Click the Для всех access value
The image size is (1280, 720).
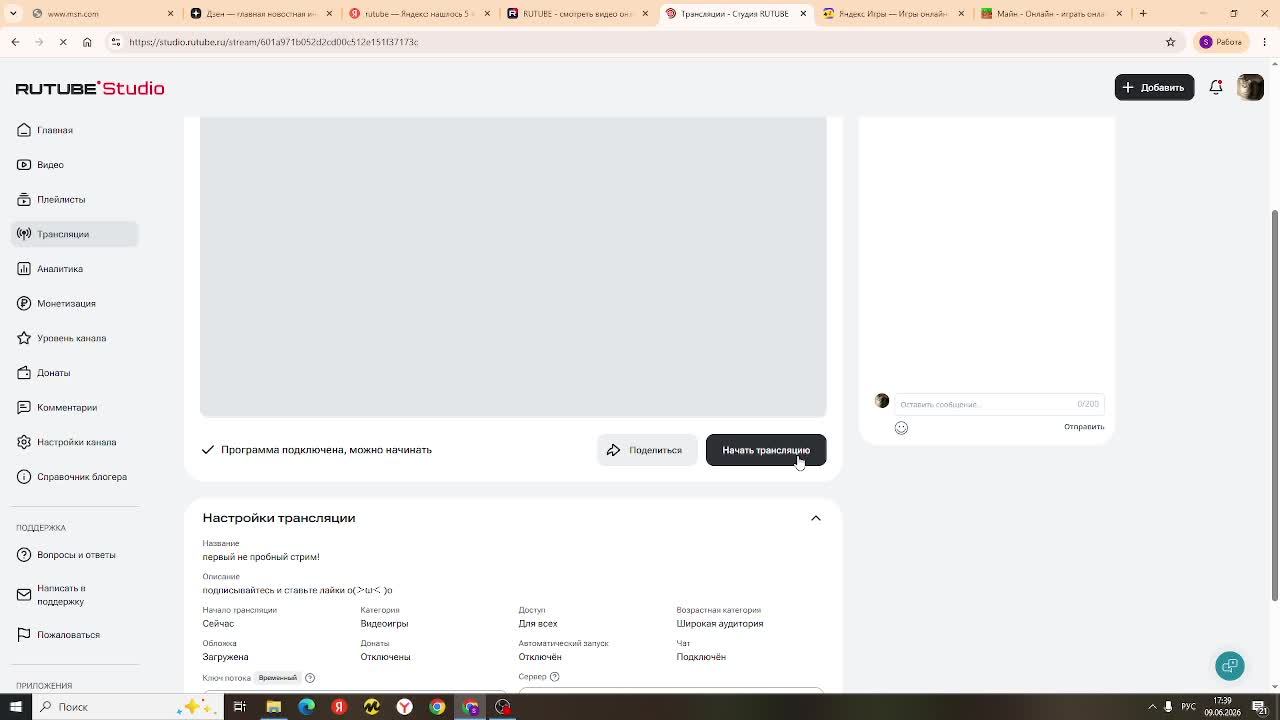coord(538,624)
